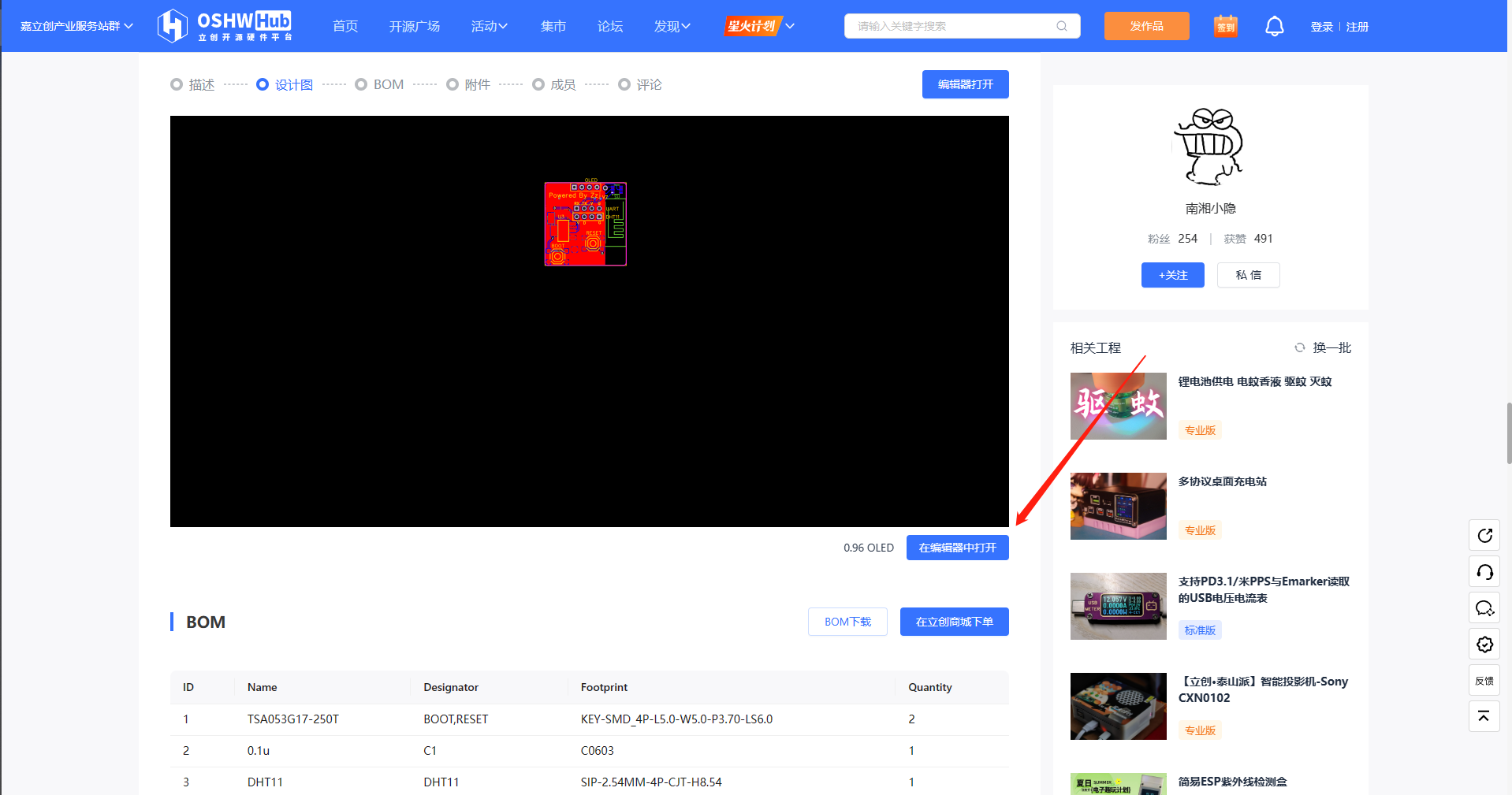The image size is (1512, 795).
Task: Expand the 嘉立创产业服务站群 dropdown
Action: (x=76, y=26)
